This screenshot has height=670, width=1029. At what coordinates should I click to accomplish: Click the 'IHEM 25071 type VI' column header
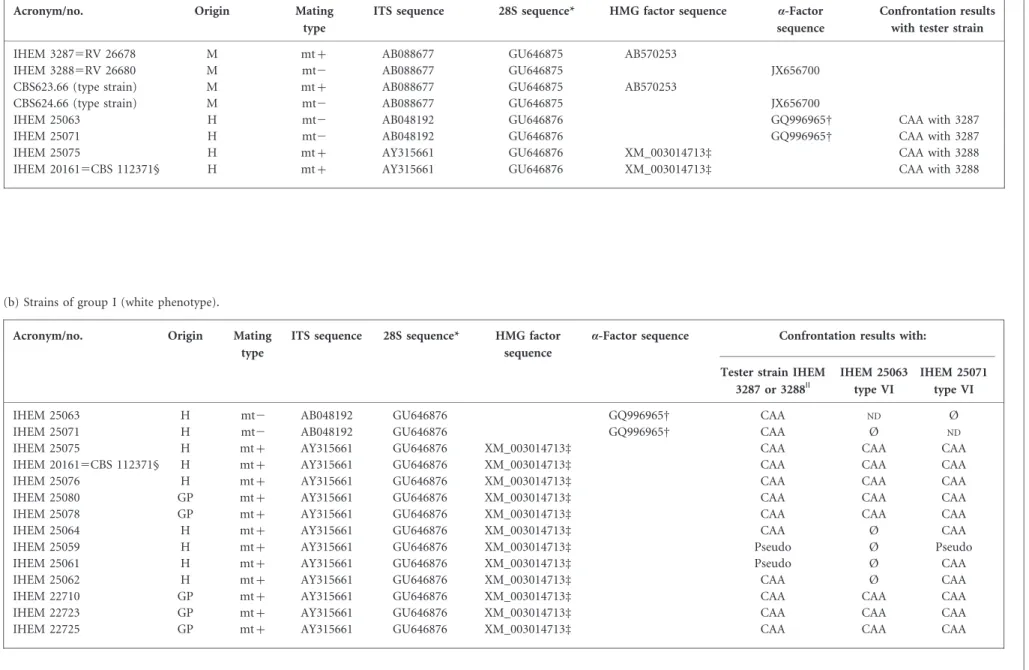pyautogui.click(x=954, y=380)
